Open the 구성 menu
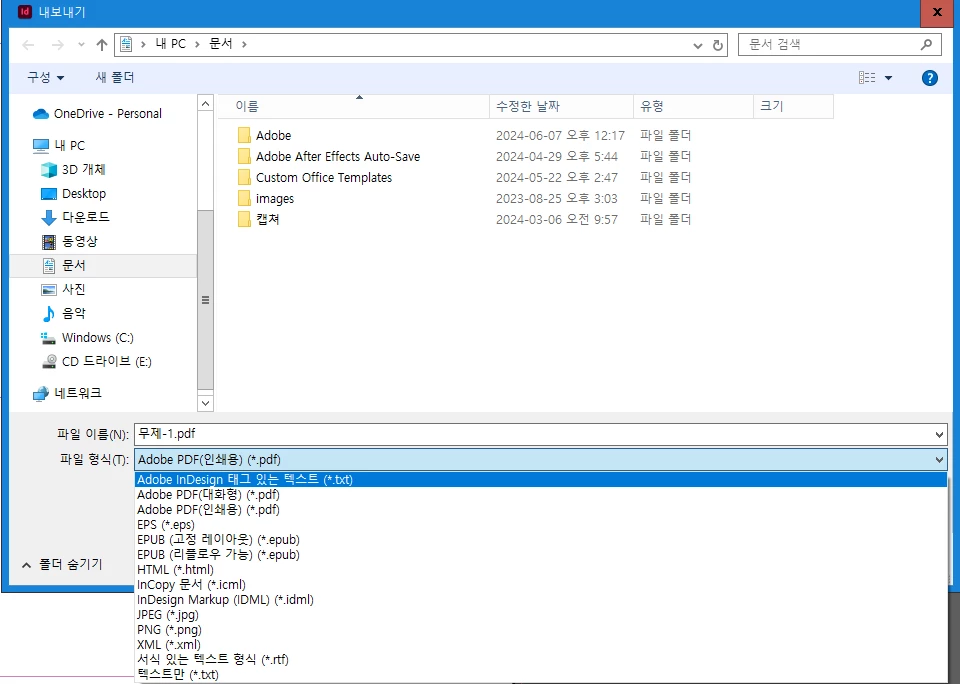The width and height of the screenshot is (960, 684). pyautogui.click(x=45, y=77)
